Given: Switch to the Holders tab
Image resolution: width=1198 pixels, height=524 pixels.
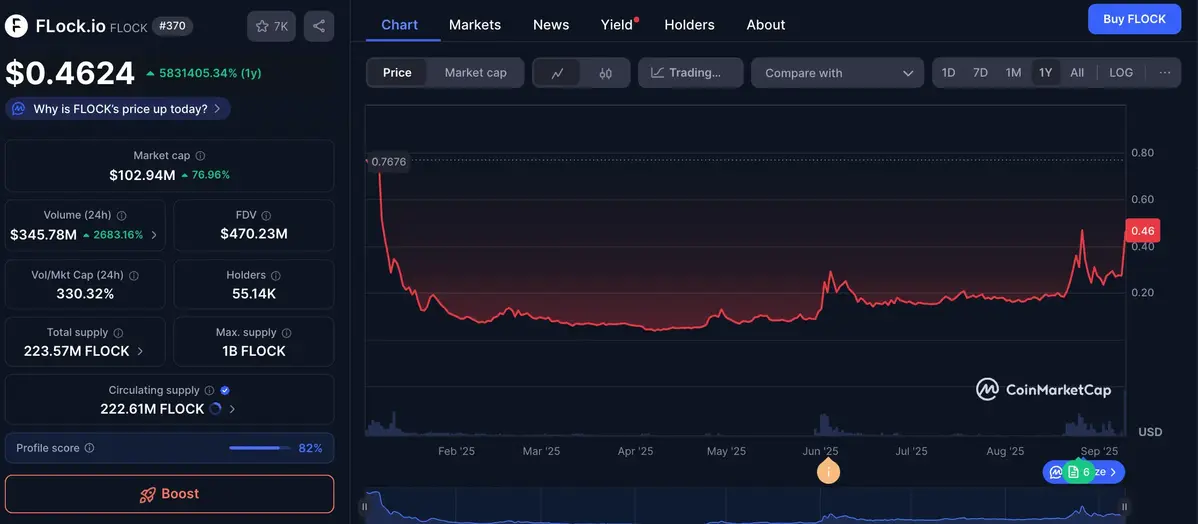Looking at the screenshot, I should [x=689, y=24].
